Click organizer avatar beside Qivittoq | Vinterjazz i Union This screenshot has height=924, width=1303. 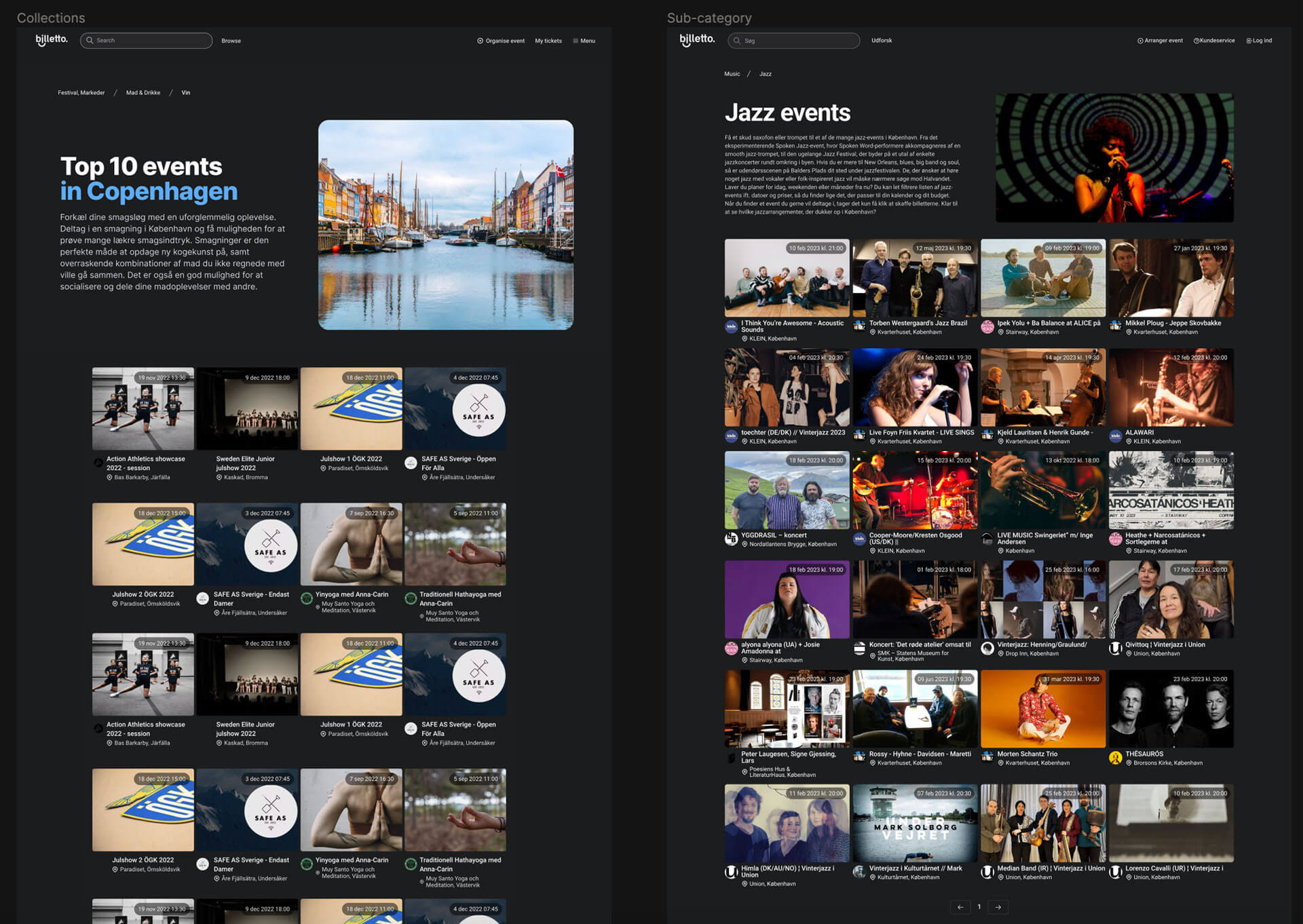click(x=1115, y=648)
